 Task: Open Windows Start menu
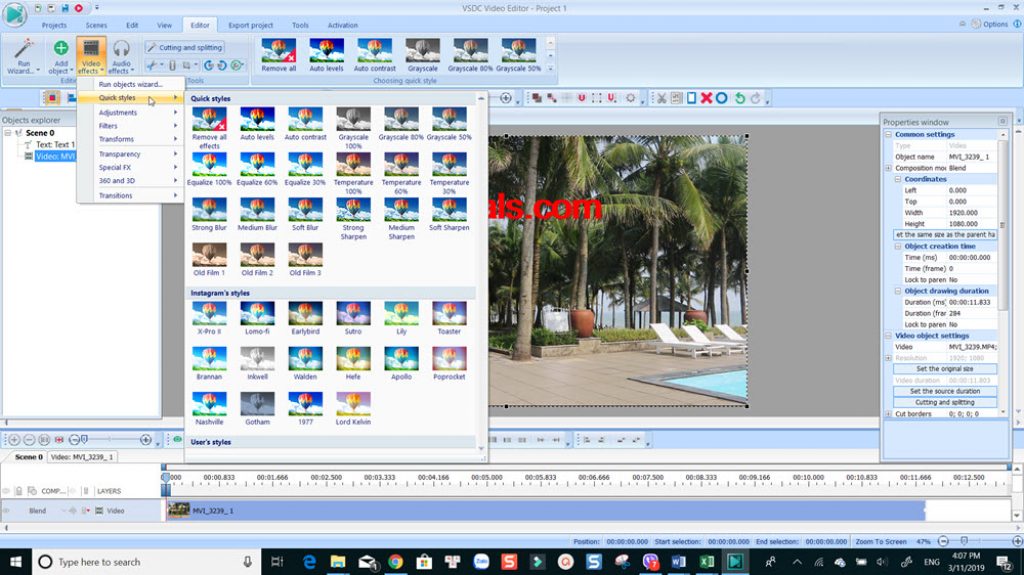[x=16, y=561]
